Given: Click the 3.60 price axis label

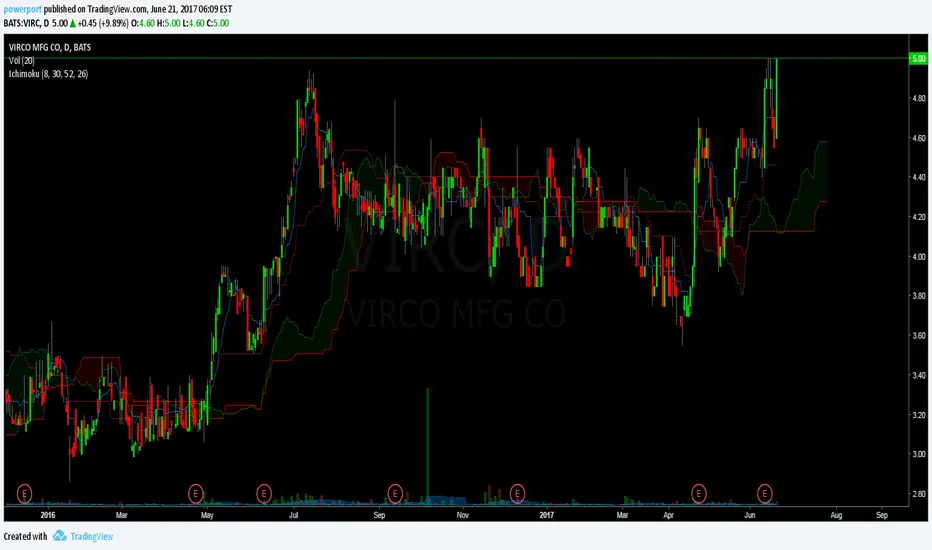Looking at the screenshot, I should (x=918, y=335).
